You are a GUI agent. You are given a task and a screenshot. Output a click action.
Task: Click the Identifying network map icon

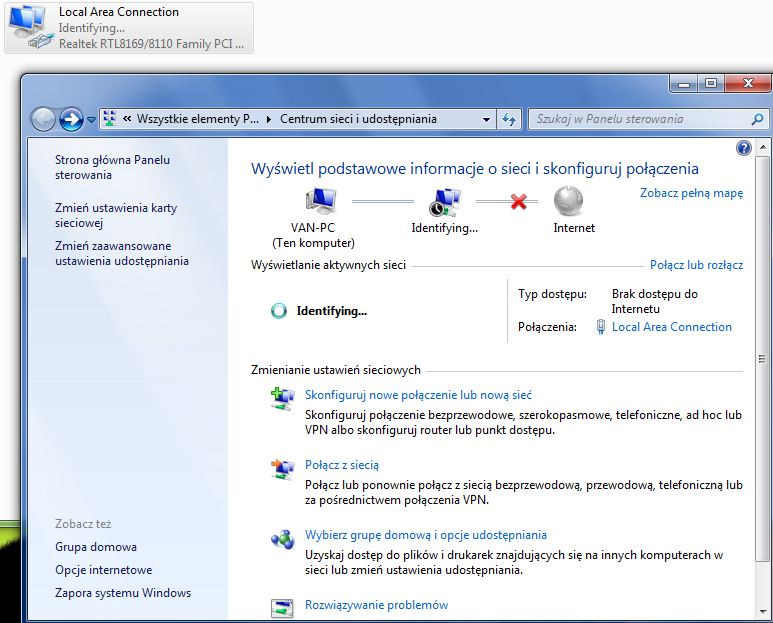(x=445, y=202)
